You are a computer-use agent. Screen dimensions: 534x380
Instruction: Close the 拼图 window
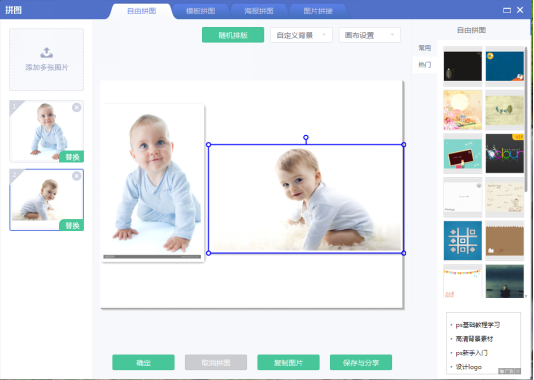[520, 10]
